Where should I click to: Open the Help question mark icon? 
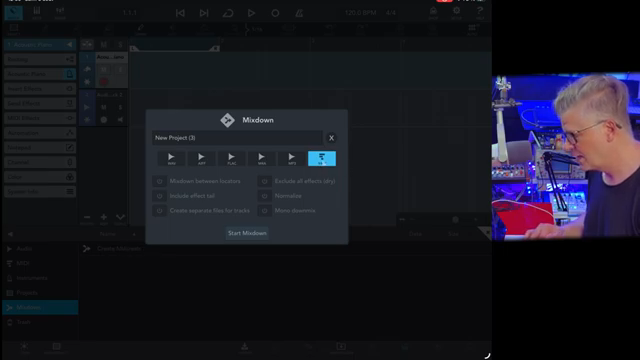480,13
